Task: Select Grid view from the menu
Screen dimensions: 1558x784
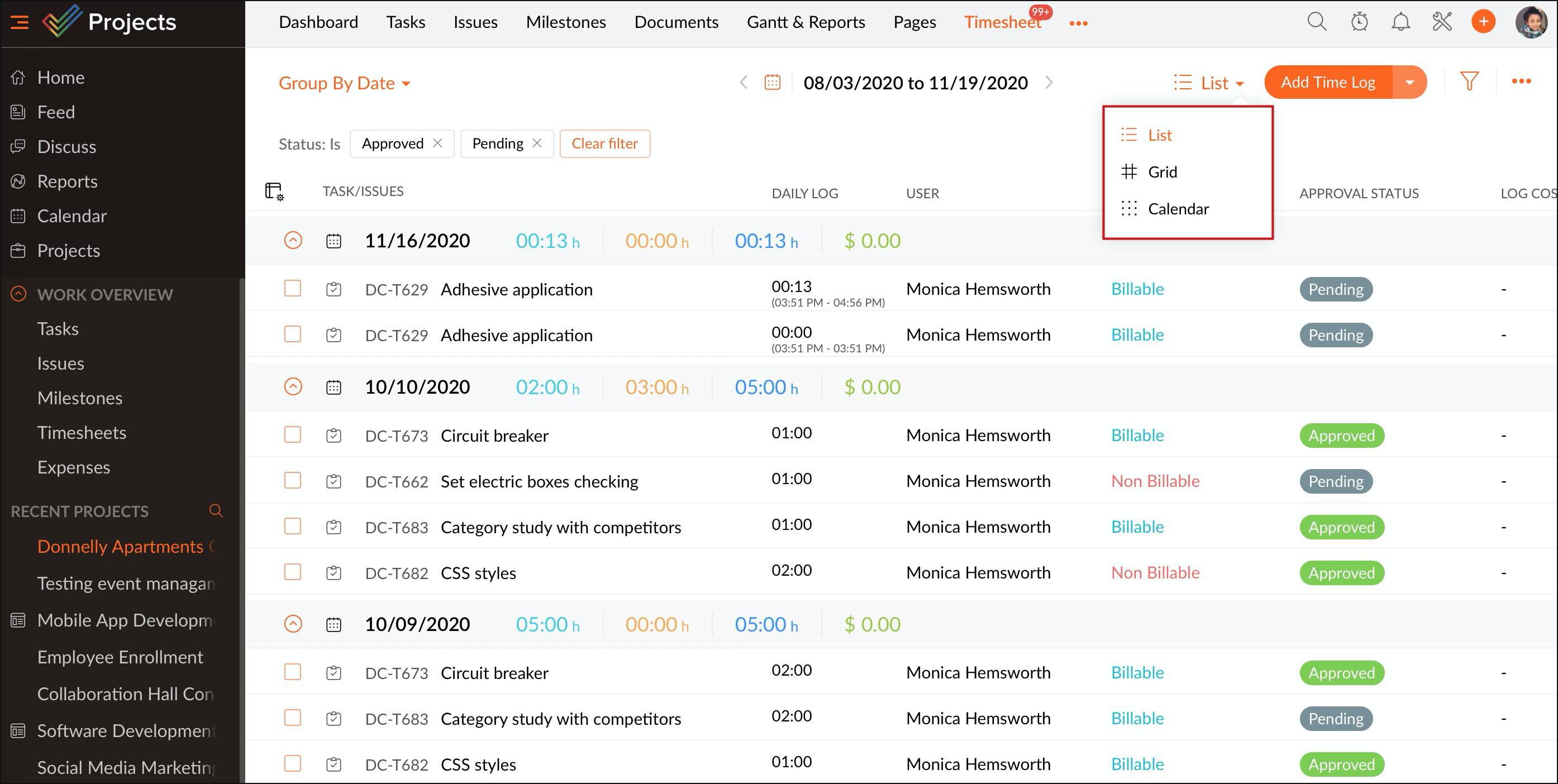Action: pos(1162,173)
